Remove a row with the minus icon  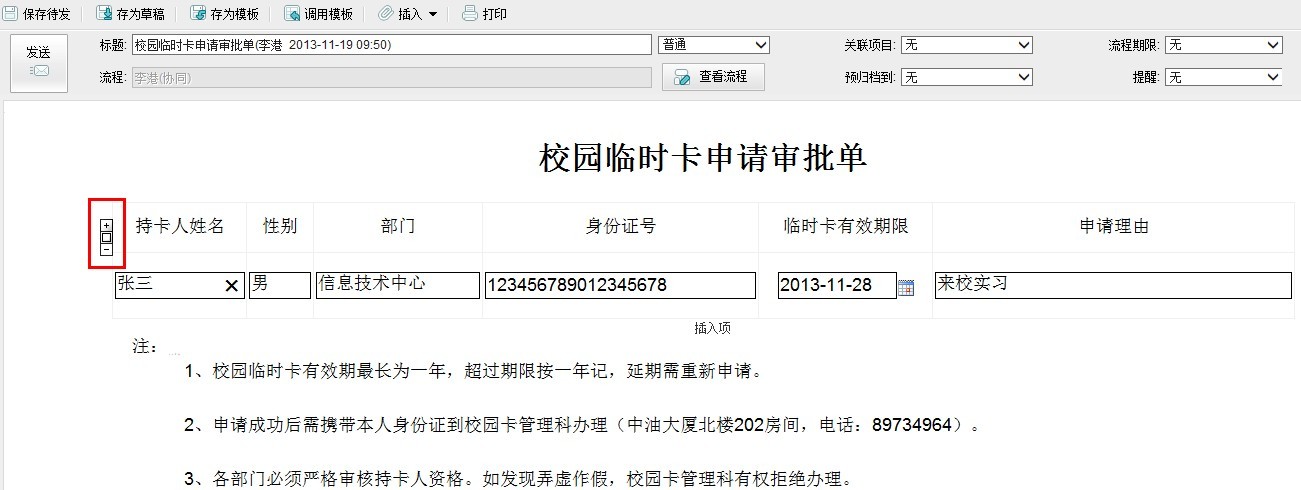[x=107, y=250]
